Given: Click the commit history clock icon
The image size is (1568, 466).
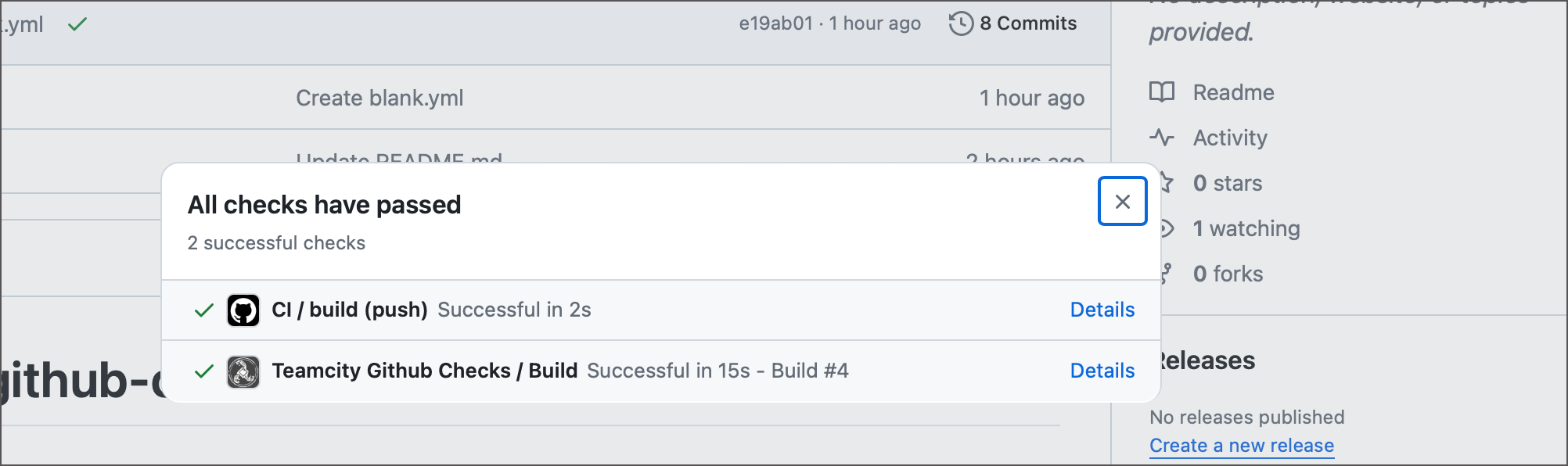Looking at the screenshot, I should (960, 23).
